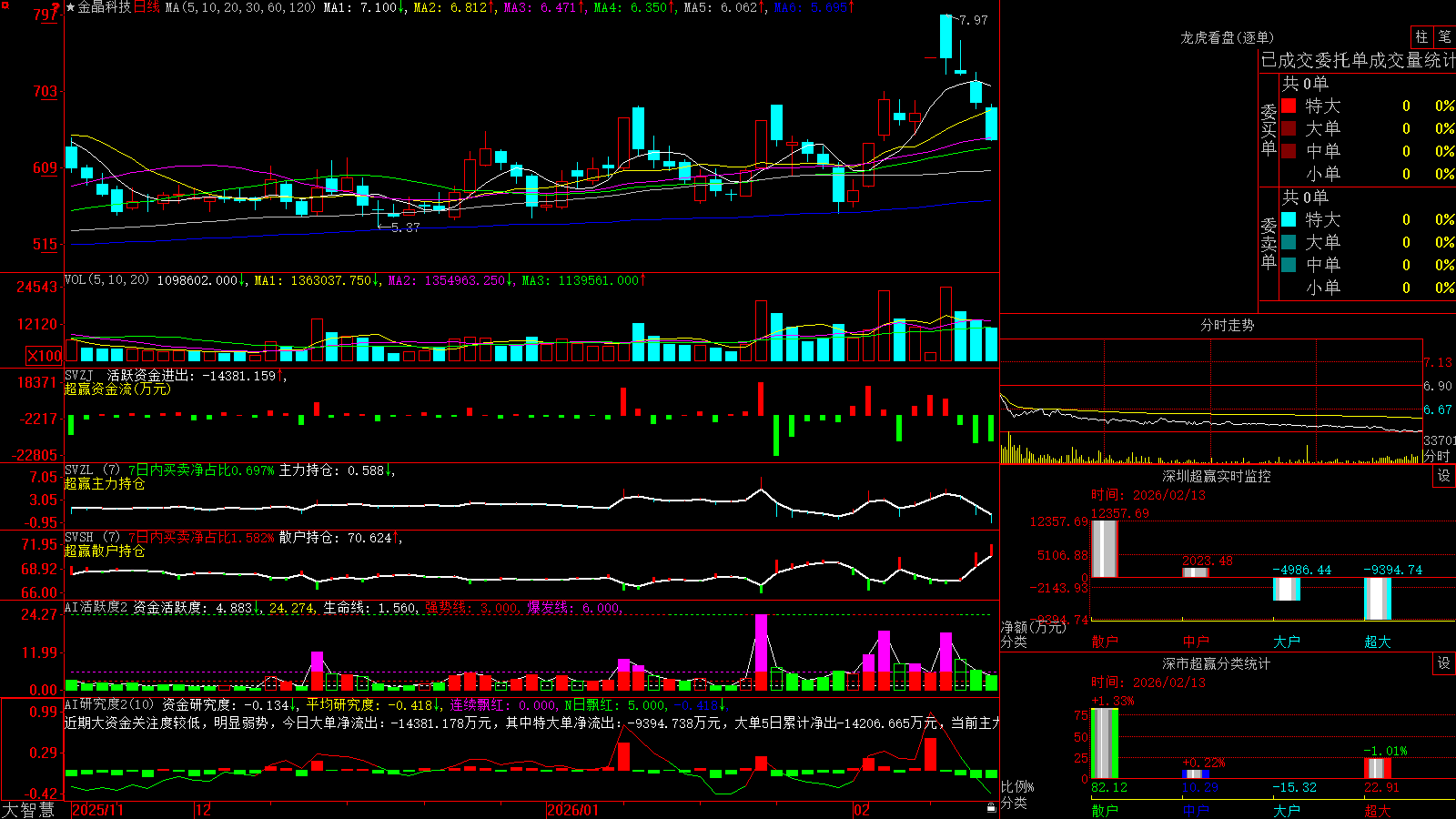Click the 7.97 high-price annotation on candlestick chart
Screen dimensions: 1456x819
974,20
